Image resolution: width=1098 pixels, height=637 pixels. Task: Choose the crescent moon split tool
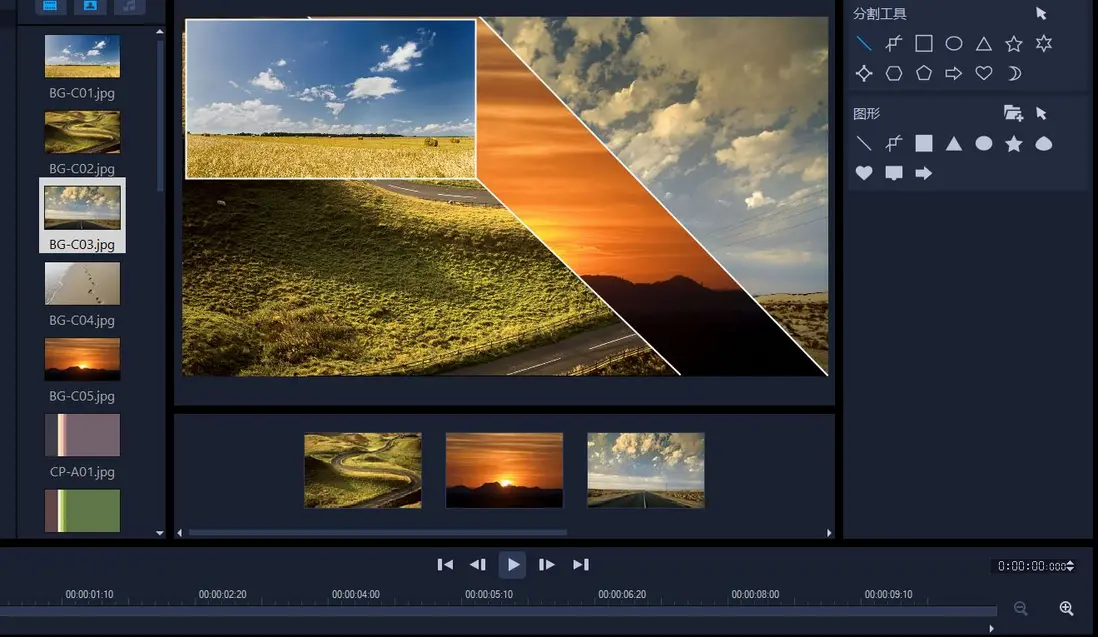tap(1014, 73)
